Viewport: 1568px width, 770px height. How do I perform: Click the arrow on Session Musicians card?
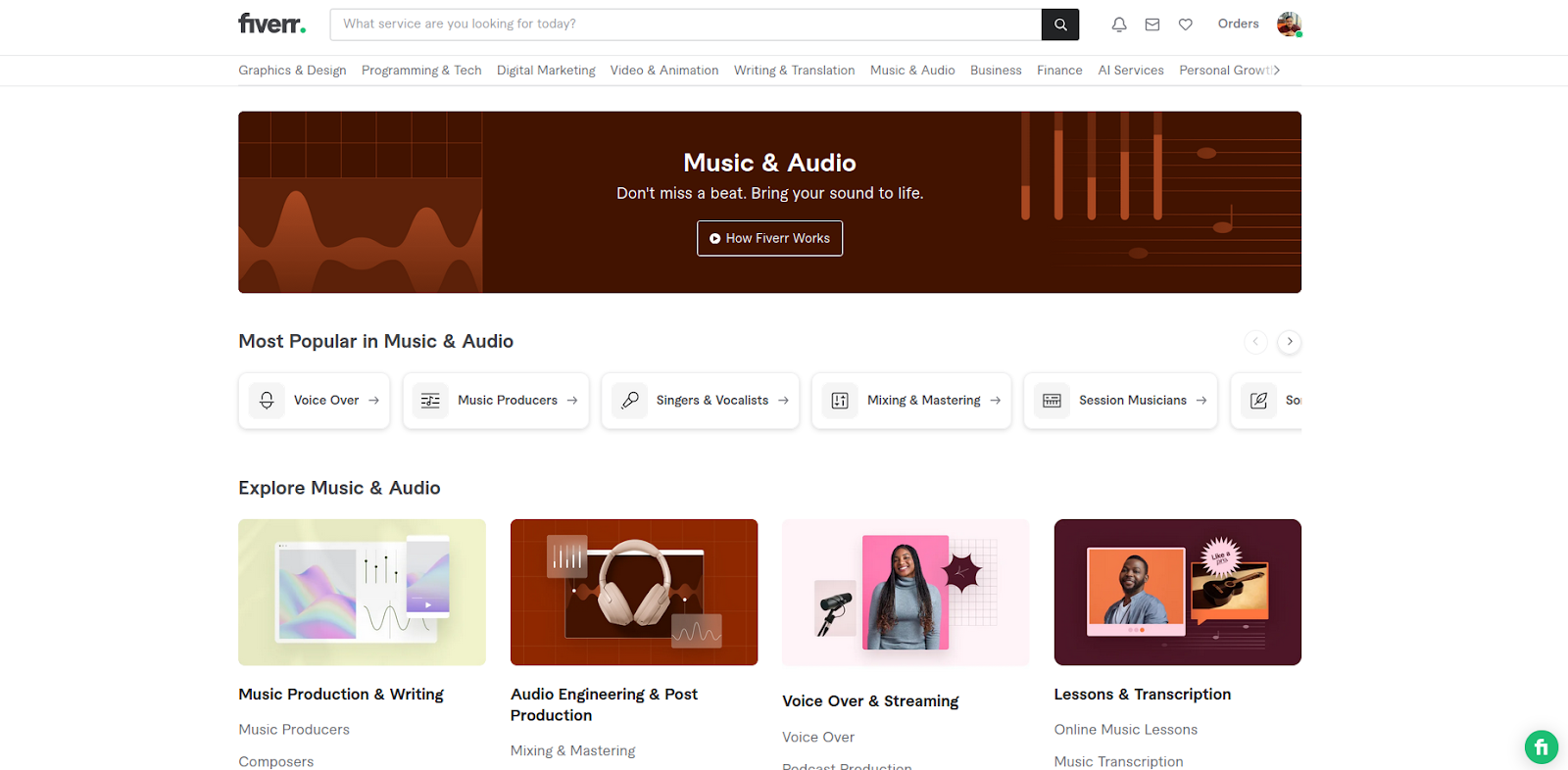(x=1201, y=401)
